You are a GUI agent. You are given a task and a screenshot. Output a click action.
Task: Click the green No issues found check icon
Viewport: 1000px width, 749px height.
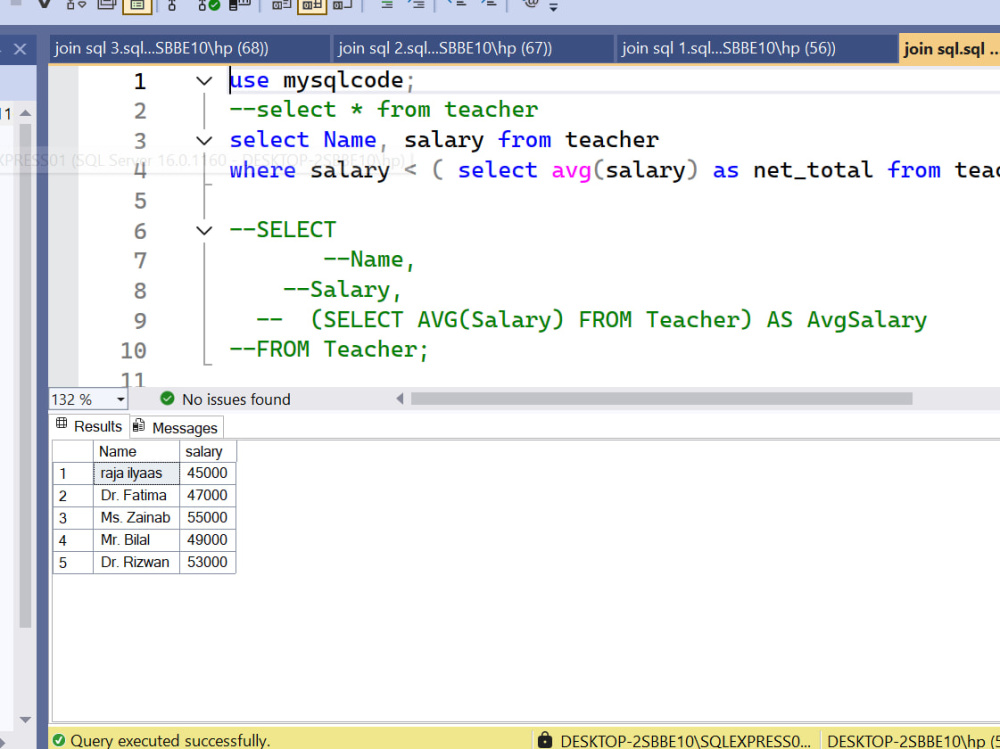[167, 399]
